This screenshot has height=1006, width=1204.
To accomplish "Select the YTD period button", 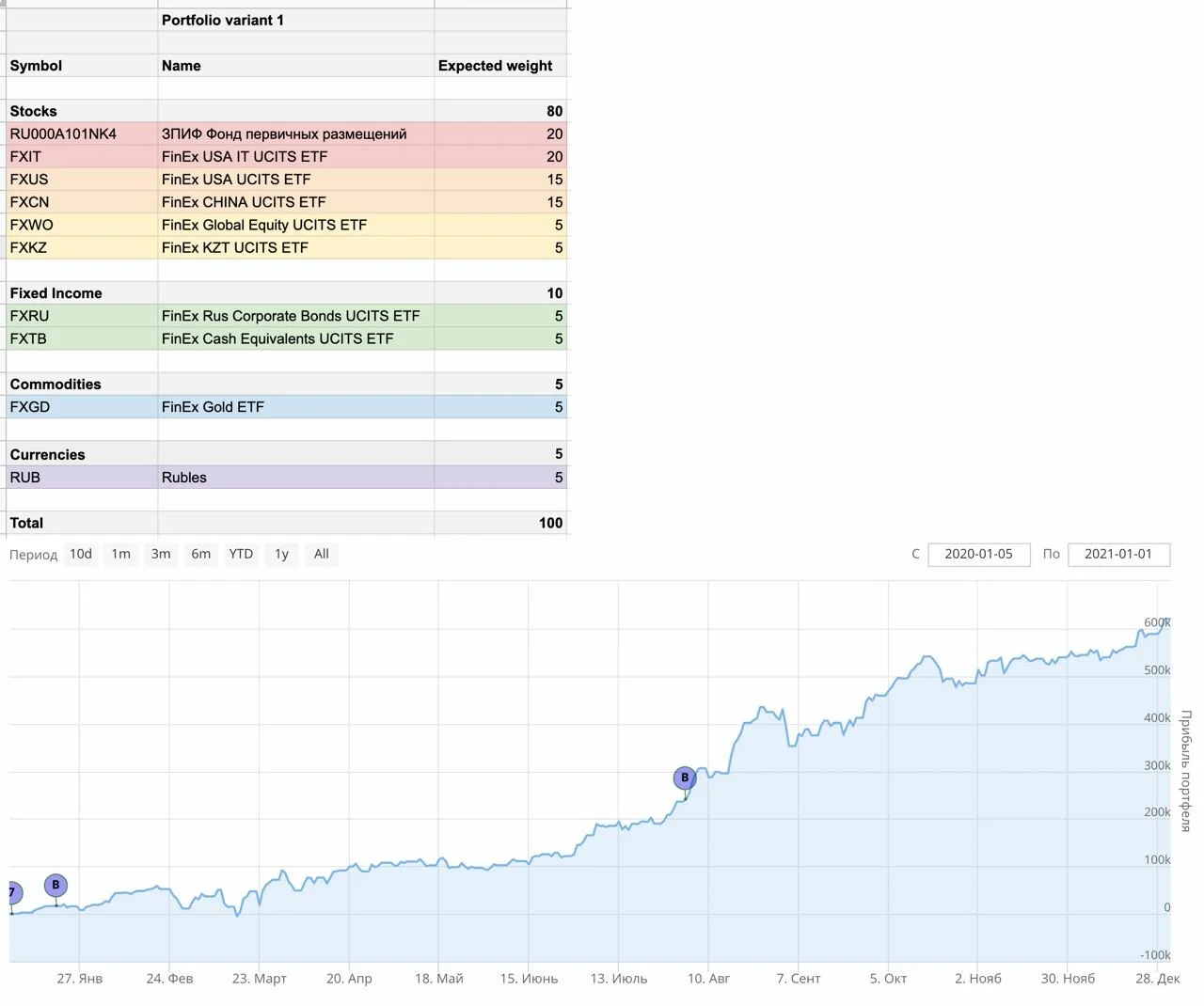I will [241, 554].
